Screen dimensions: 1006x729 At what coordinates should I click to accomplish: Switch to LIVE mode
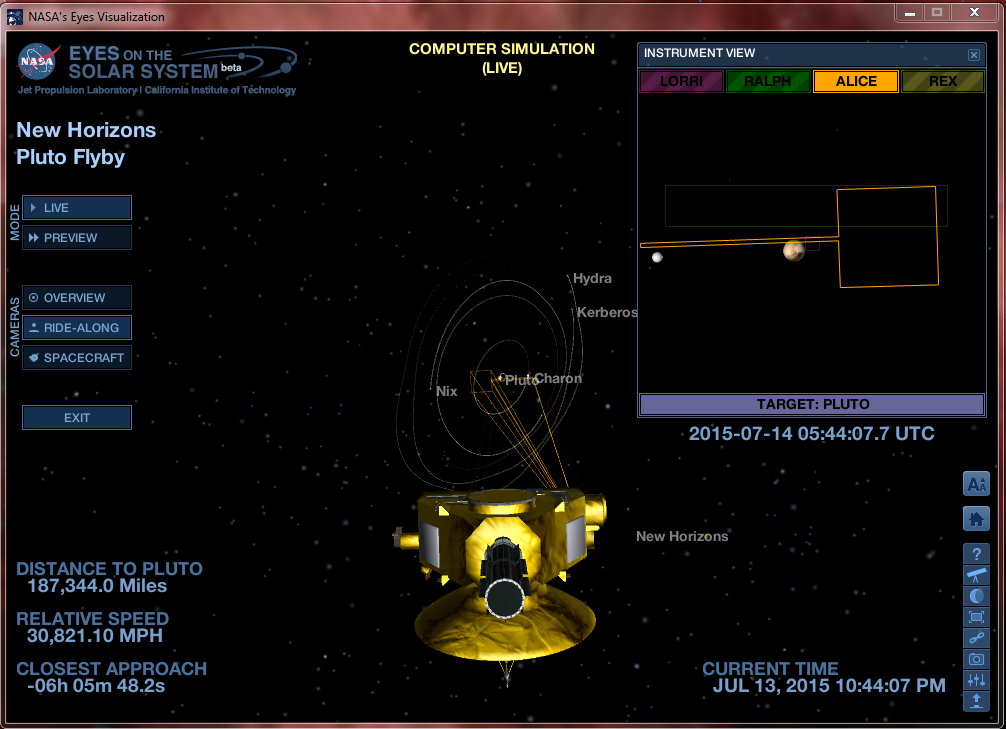pyautogui.click(x=77, y=208)
